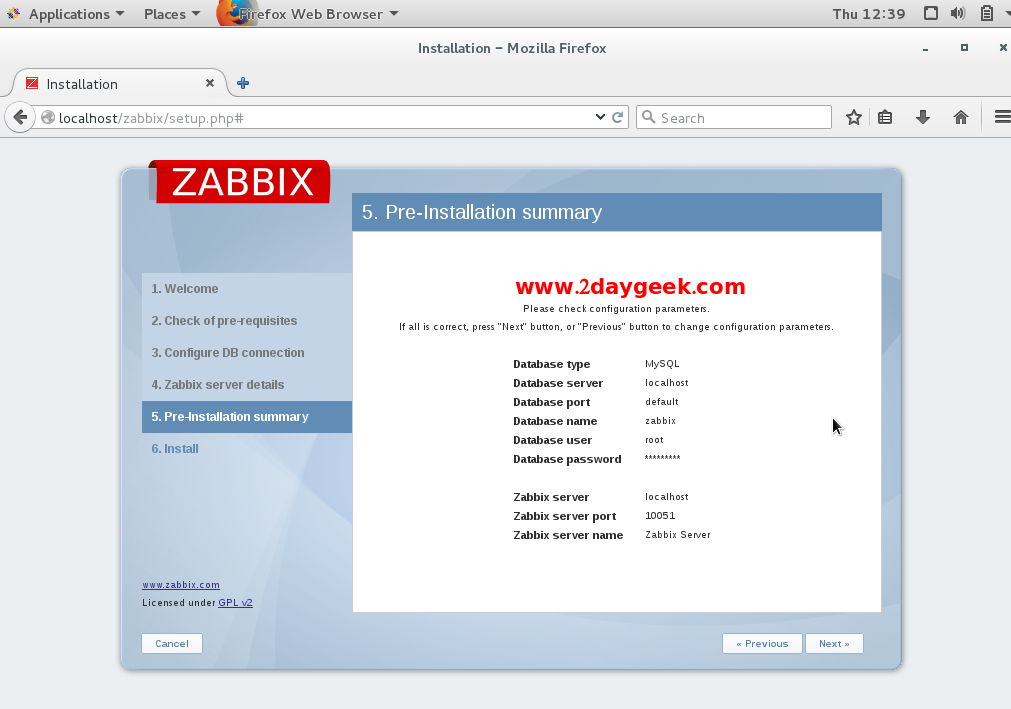Go to step 3. Configure DB connection
This screenshot has width=1011, height=709.
click(x=228, y=353)
